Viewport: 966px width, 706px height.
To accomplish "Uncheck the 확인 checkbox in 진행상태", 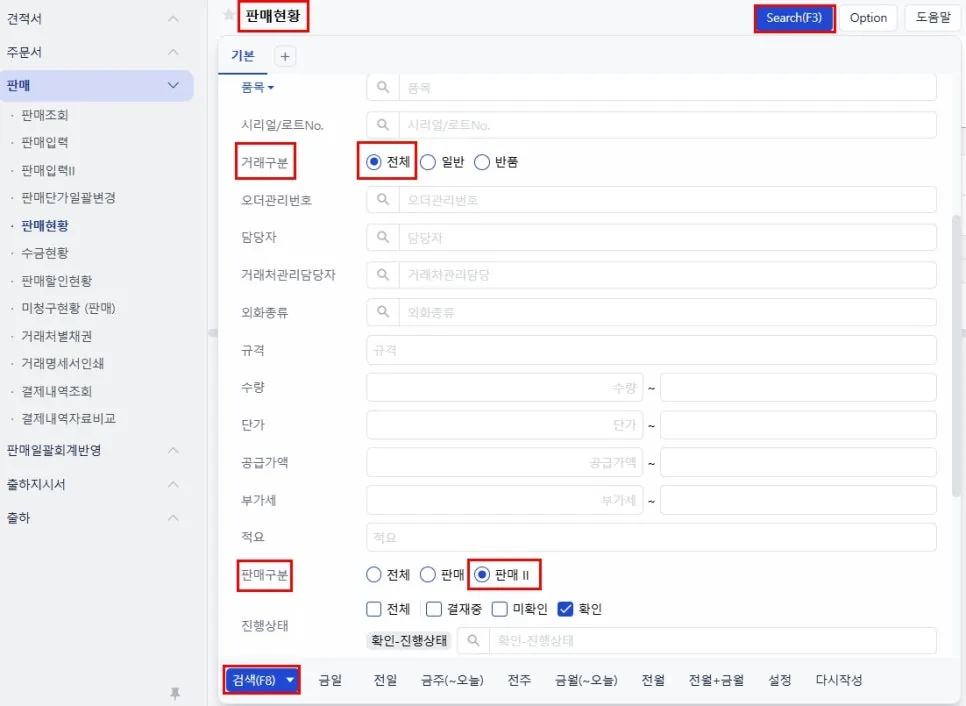I will pyautogui.click(x=565, y=609).
